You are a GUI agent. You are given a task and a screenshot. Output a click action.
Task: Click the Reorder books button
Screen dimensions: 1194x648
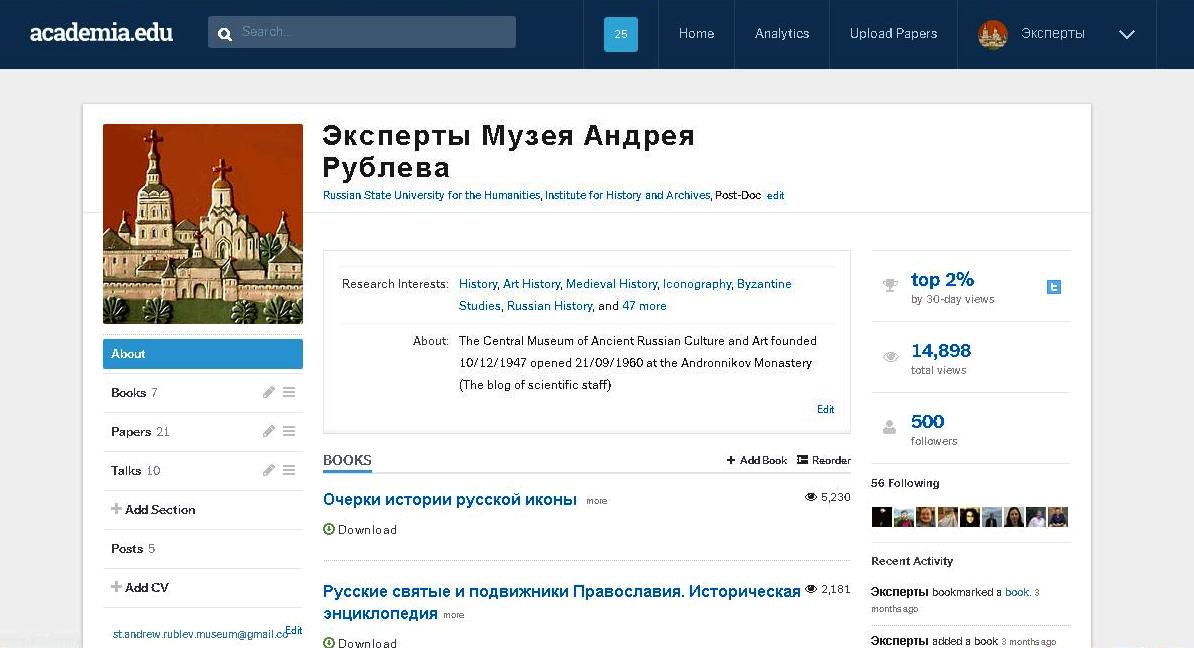823,461
